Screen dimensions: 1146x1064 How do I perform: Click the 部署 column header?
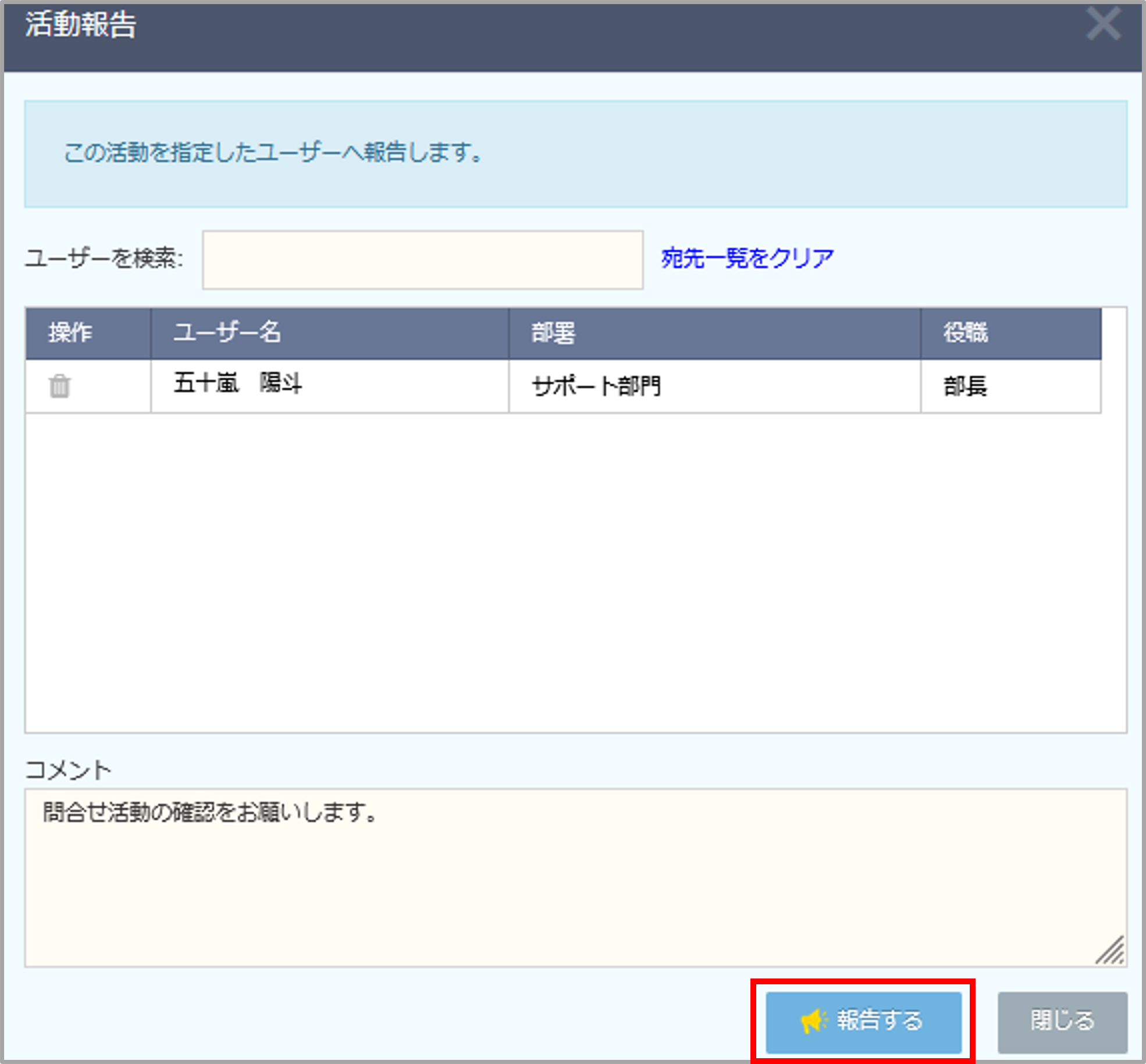(x=553, y=333)
